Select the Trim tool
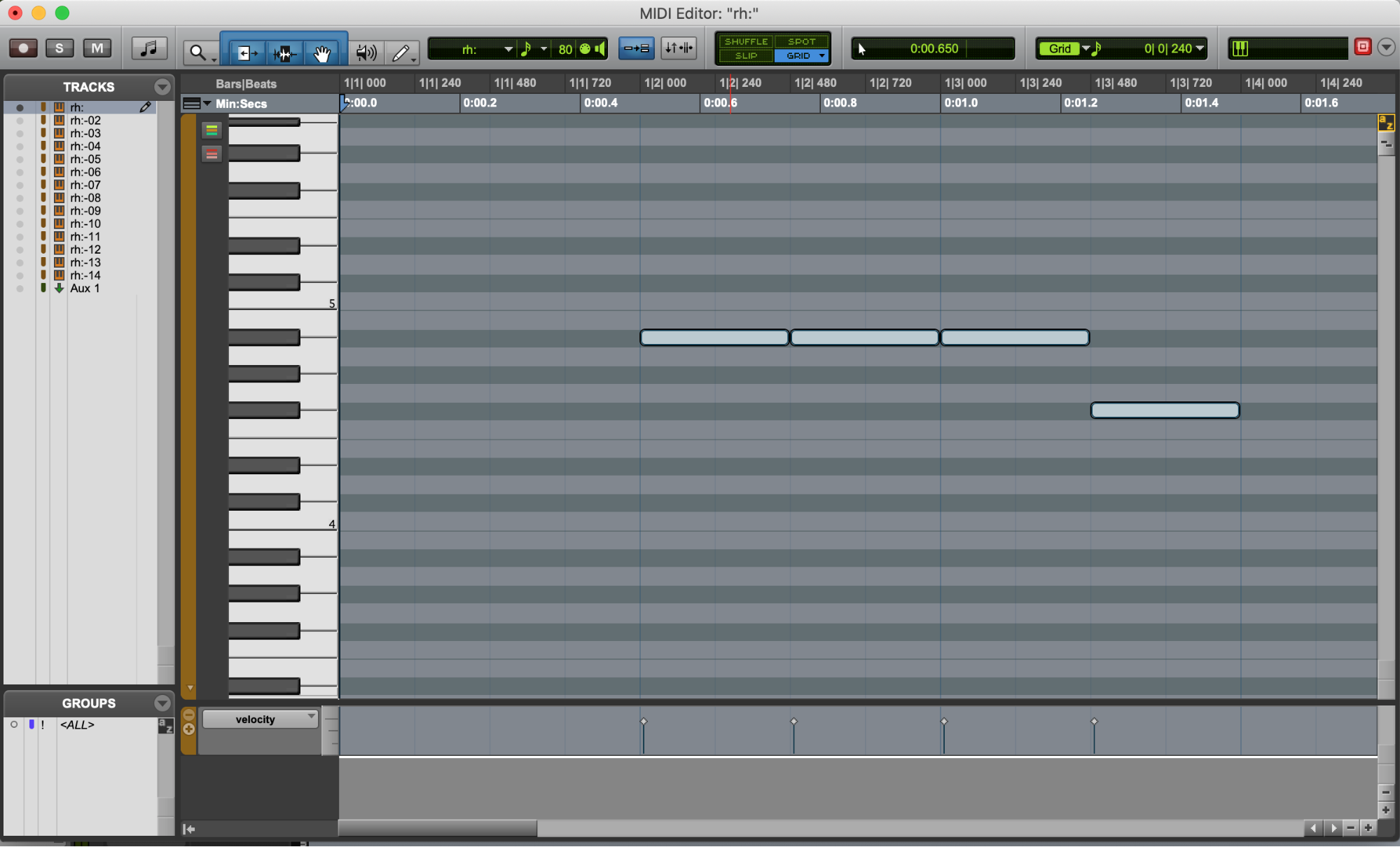 246,53
